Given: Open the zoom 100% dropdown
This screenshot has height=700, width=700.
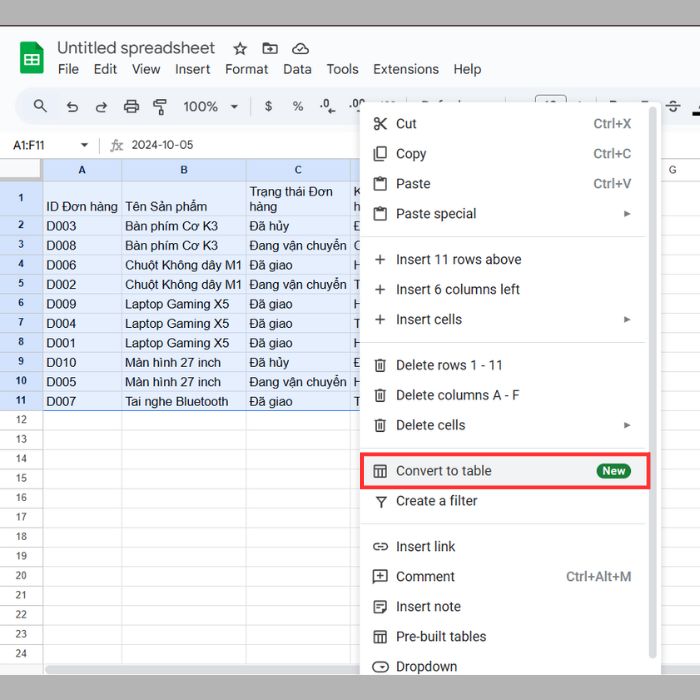Looking at the screenshot, I should pyautogui.click(x=210, y=107).
